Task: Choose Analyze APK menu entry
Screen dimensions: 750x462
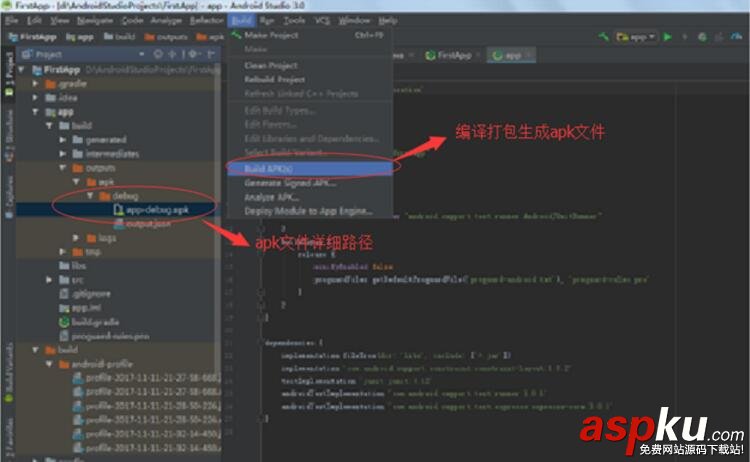Action: pos(310,197)
